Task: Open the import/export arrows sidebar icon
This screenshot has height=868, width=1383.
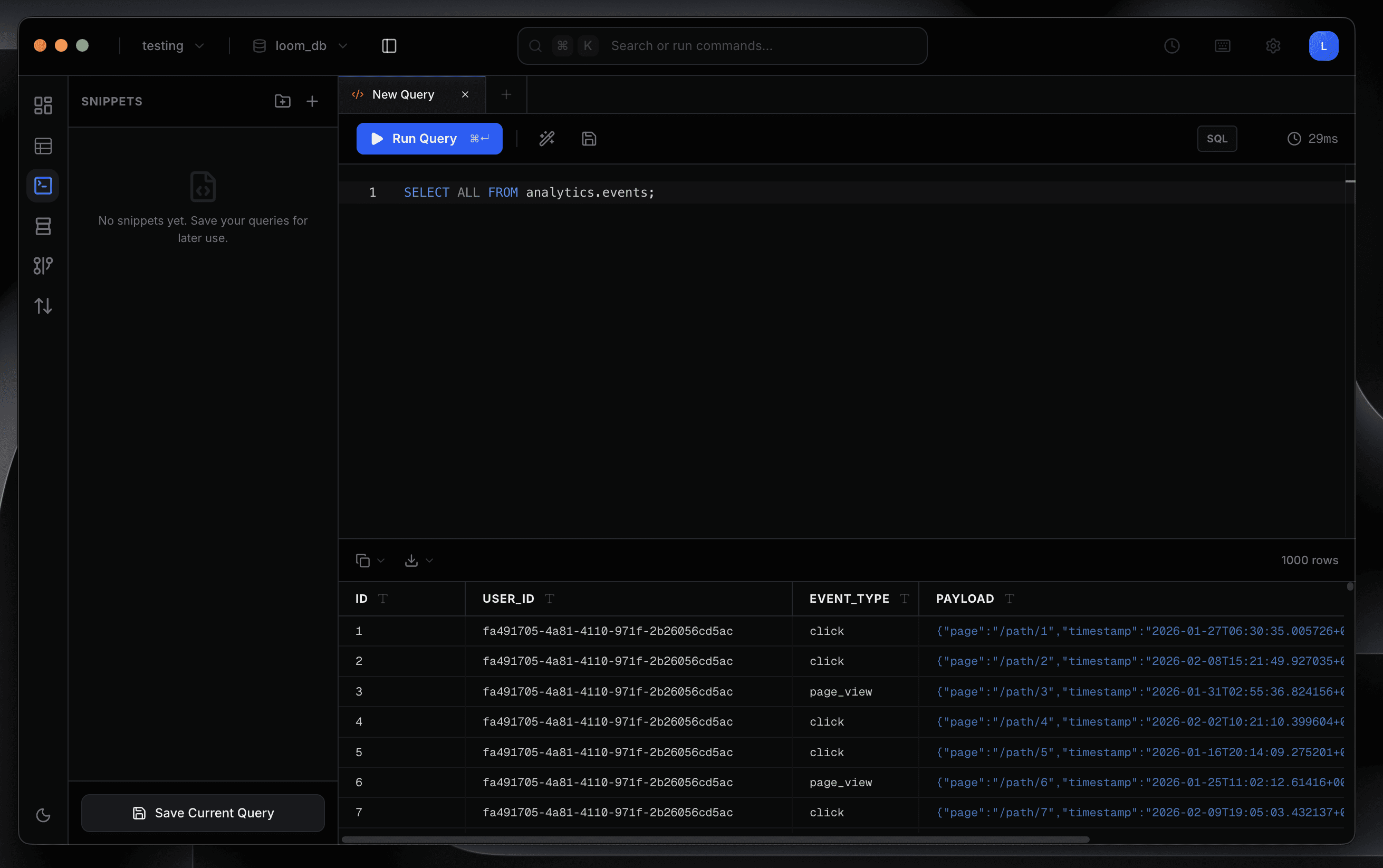Action: (x=43, y=305)
